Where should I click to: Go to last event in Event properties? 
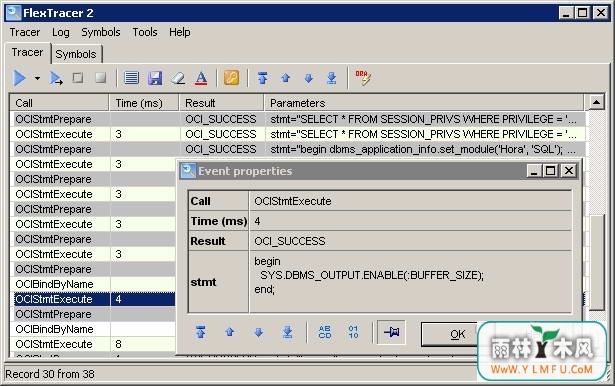click(x=287, y=332)
